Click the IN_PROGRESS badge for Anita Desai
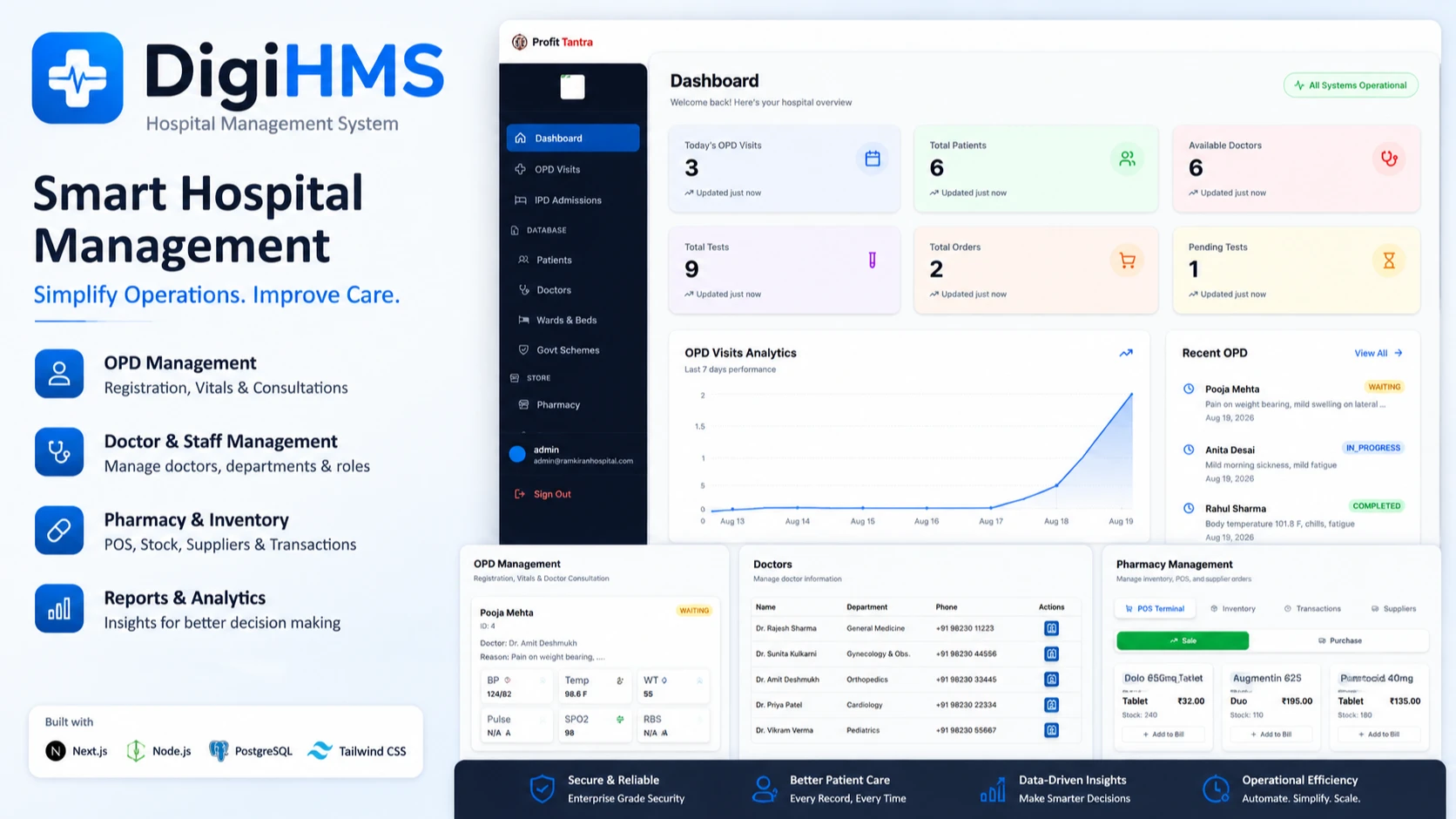Screen dimensions: 1456x819 pos(1373,448)
